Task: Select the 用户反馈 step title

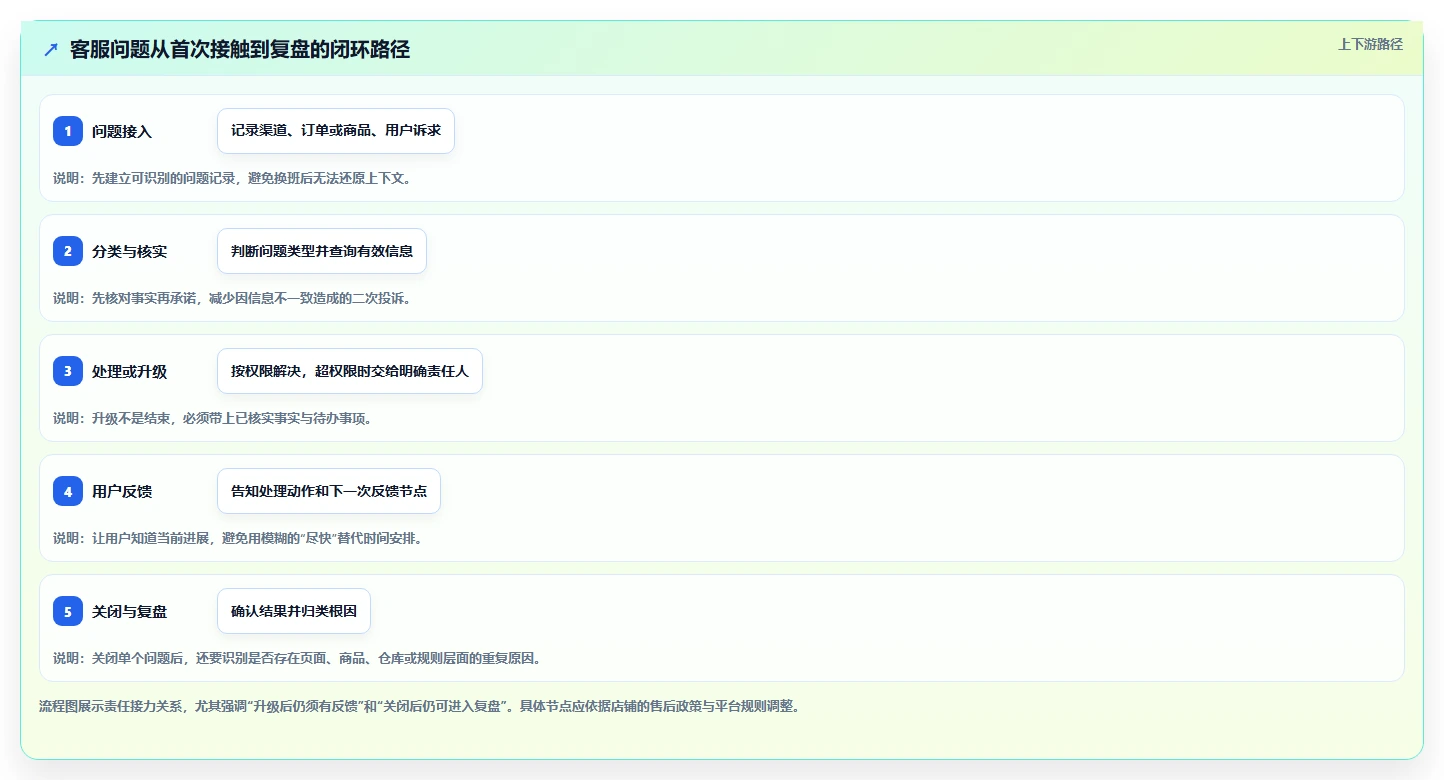Action: (122, 492)
